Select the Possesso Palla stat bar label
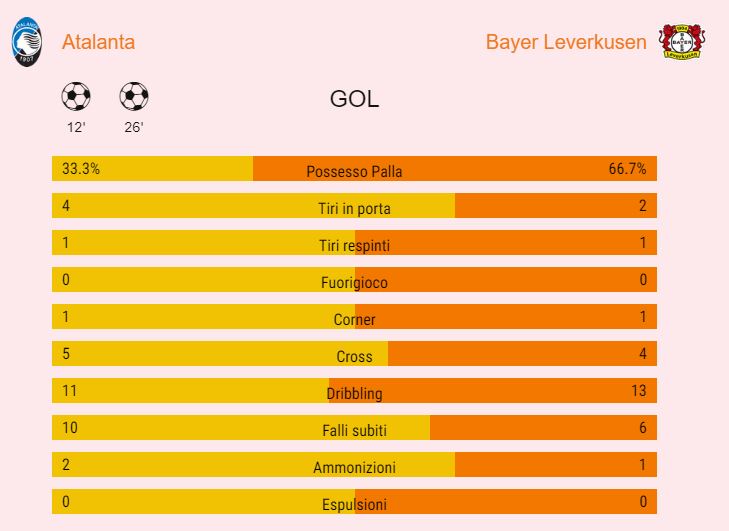729x531 pixels. click(354, 171)
